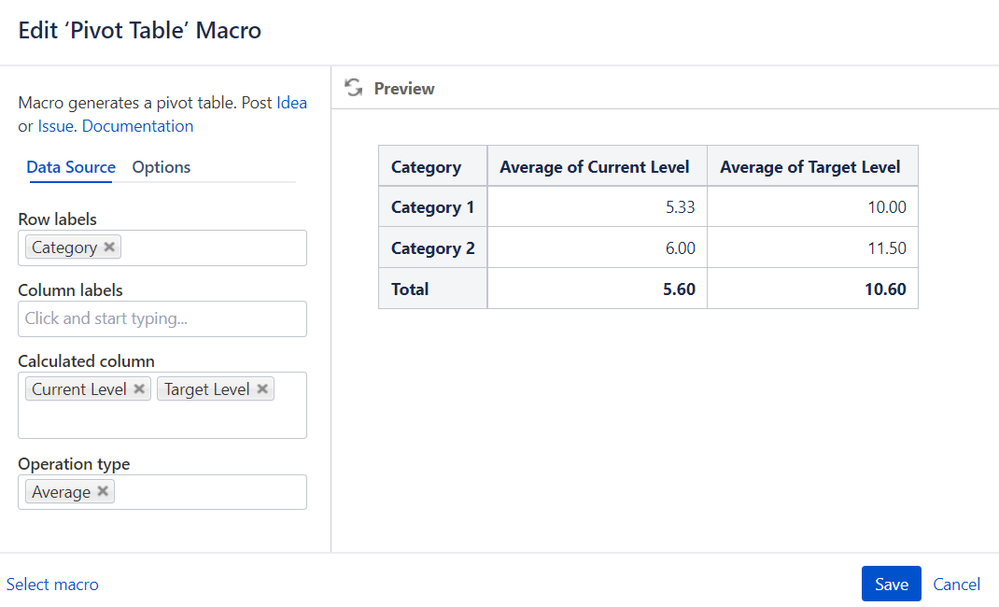Cancel editing the macro
This screenshot has height=607, width=999.
pos(956,584)
